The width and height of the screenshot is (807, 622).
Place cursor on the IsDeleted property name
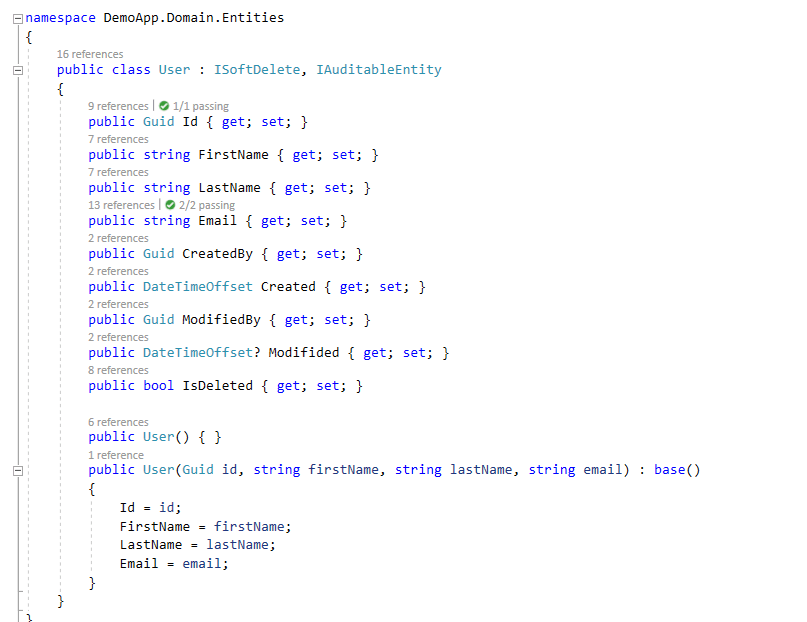[217, 386]
